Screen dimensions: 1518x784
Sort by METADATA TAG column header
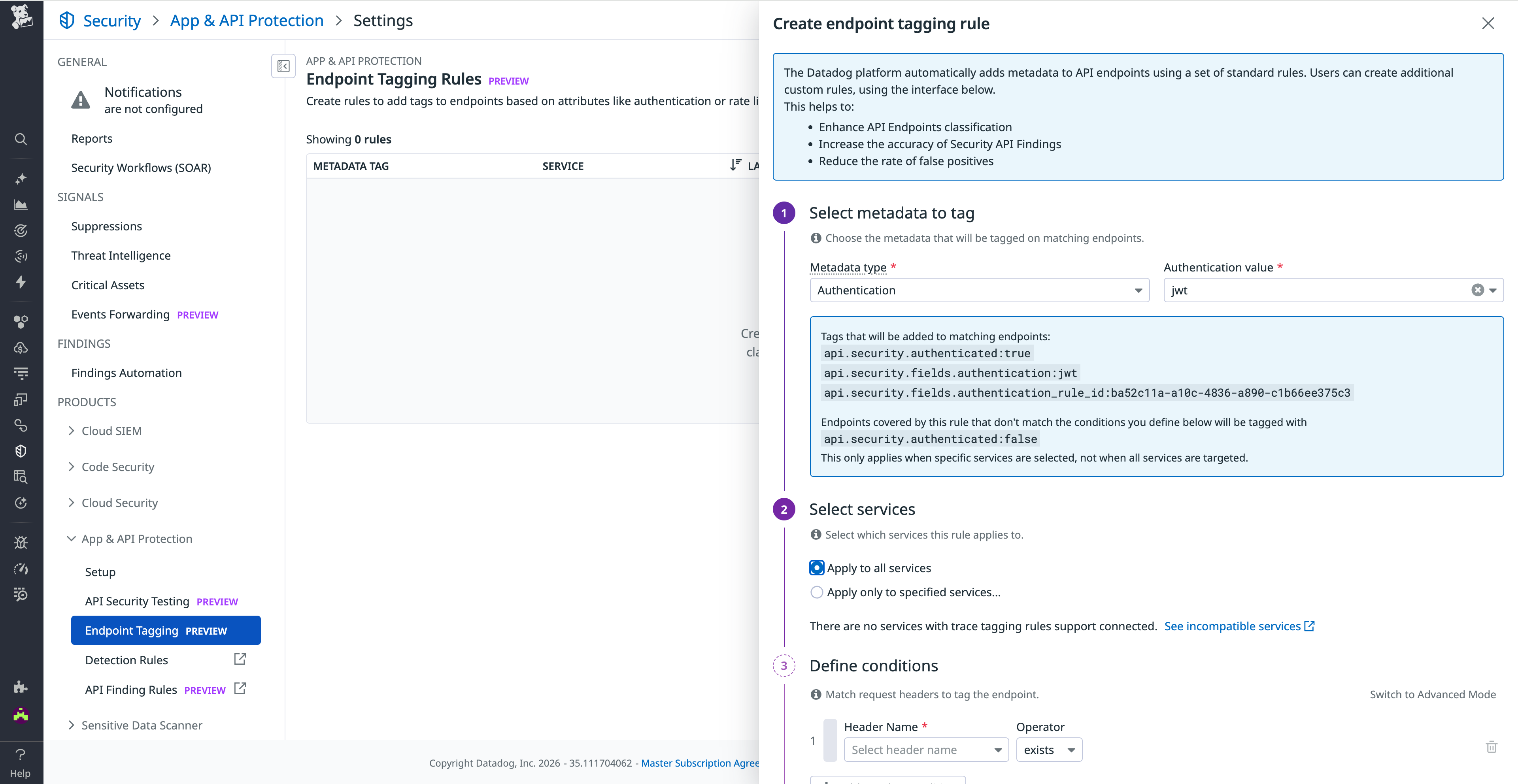pyautogui.click(x=351, y=166)
